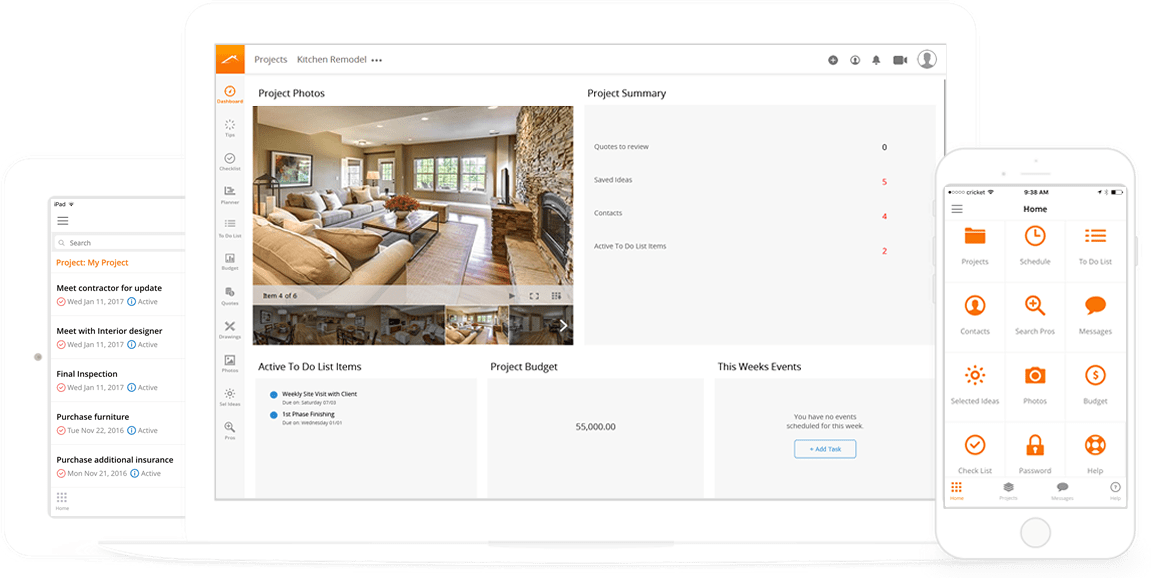Advance photo thumbnails with the right chevron

pos(563,325)
